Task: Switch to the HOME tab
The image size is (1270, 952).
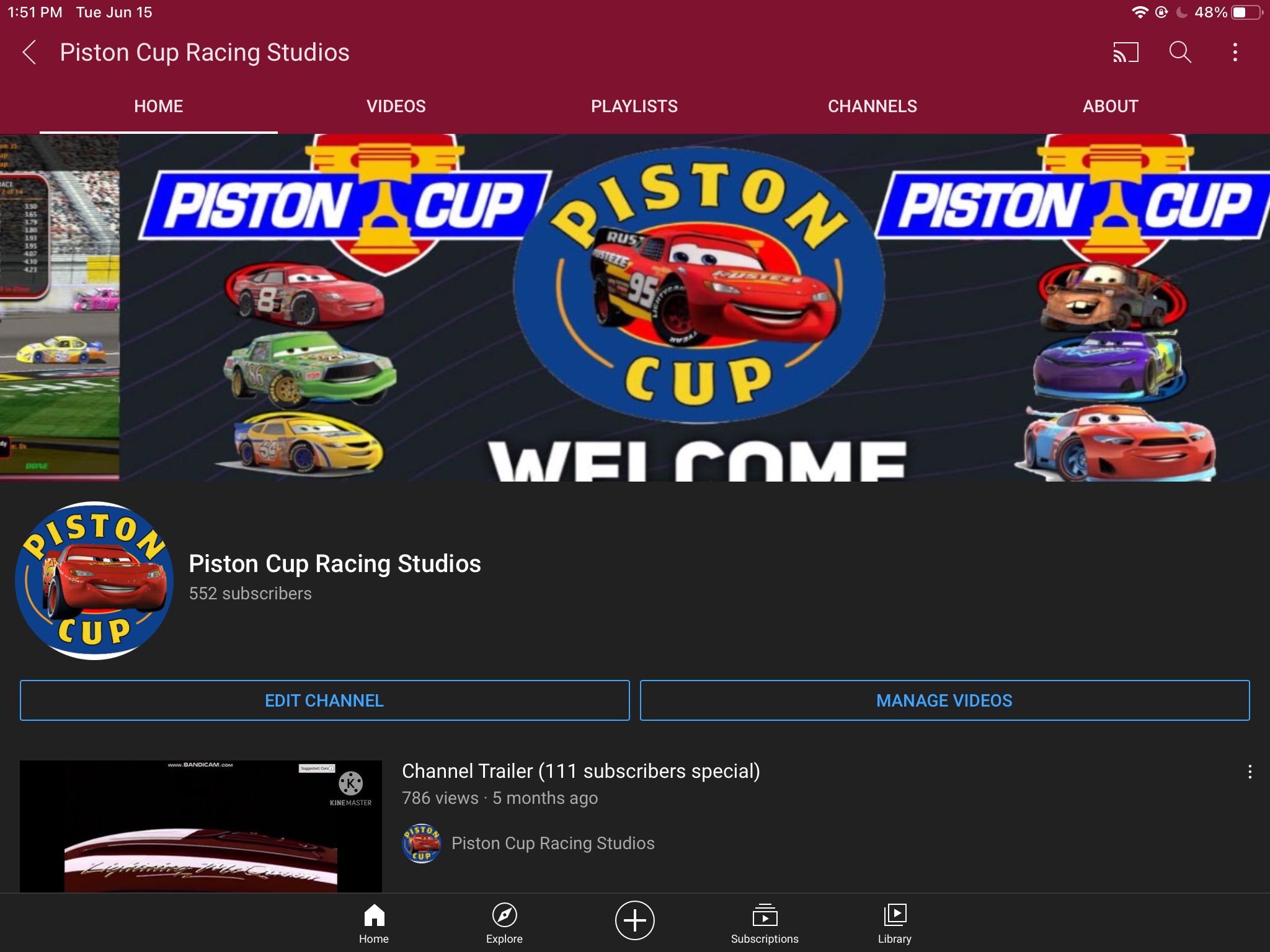Action: pos(159,106)
